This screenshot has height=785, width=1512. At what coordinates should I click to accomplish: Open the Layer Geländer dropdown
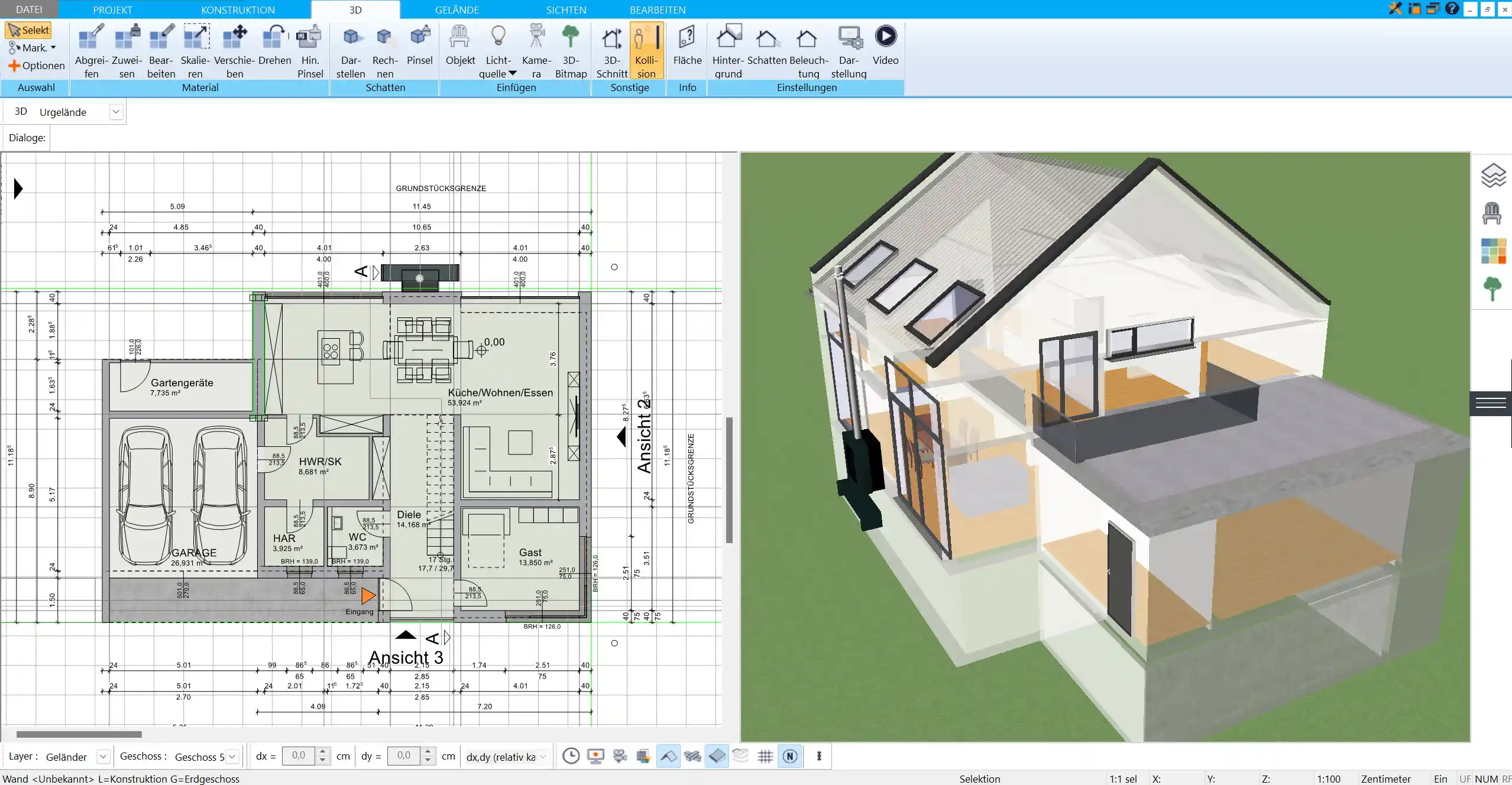(x=103, y=757)
